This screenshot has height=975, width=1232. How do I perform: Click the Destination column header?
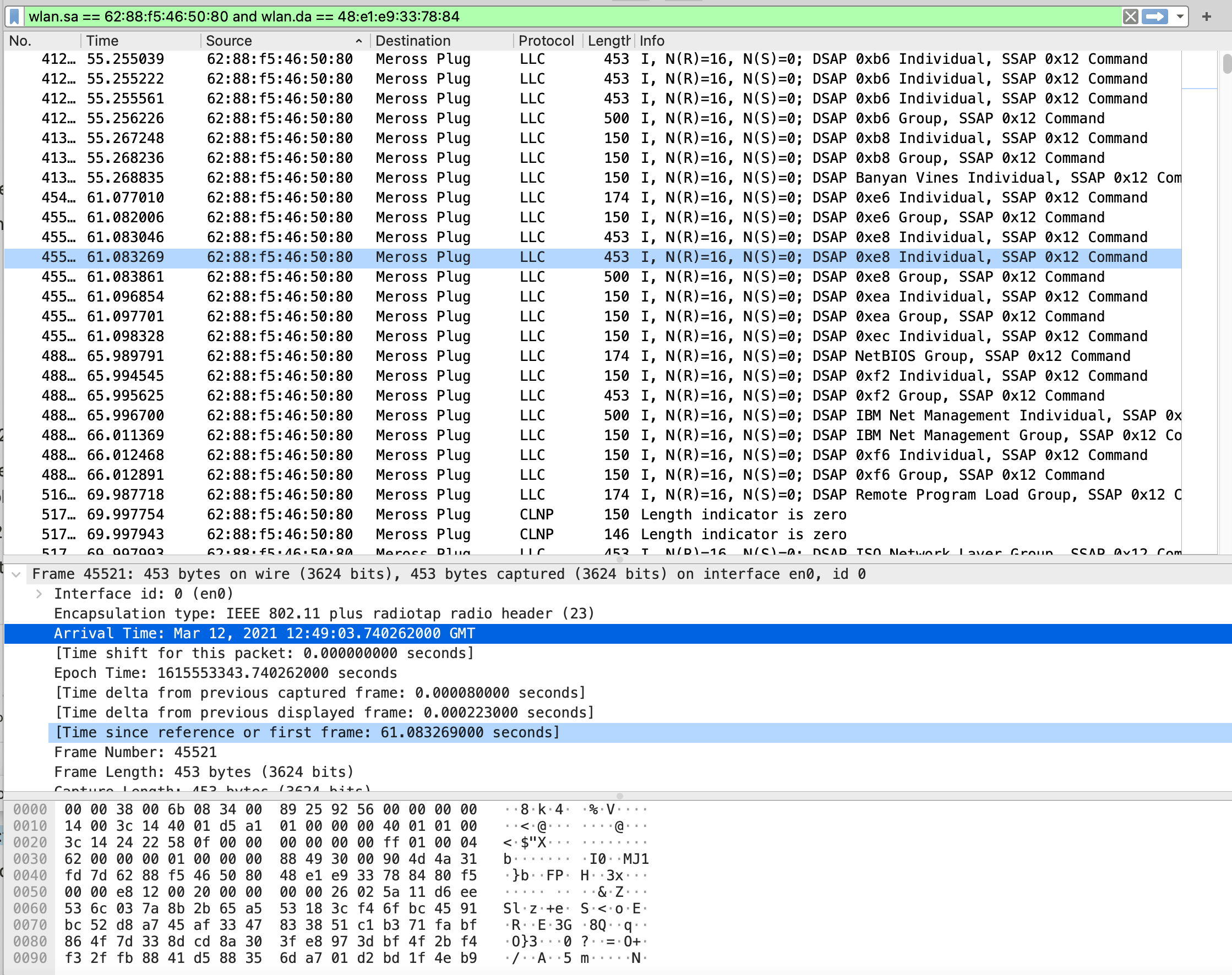pyautogui.click(x=413, y=41)
